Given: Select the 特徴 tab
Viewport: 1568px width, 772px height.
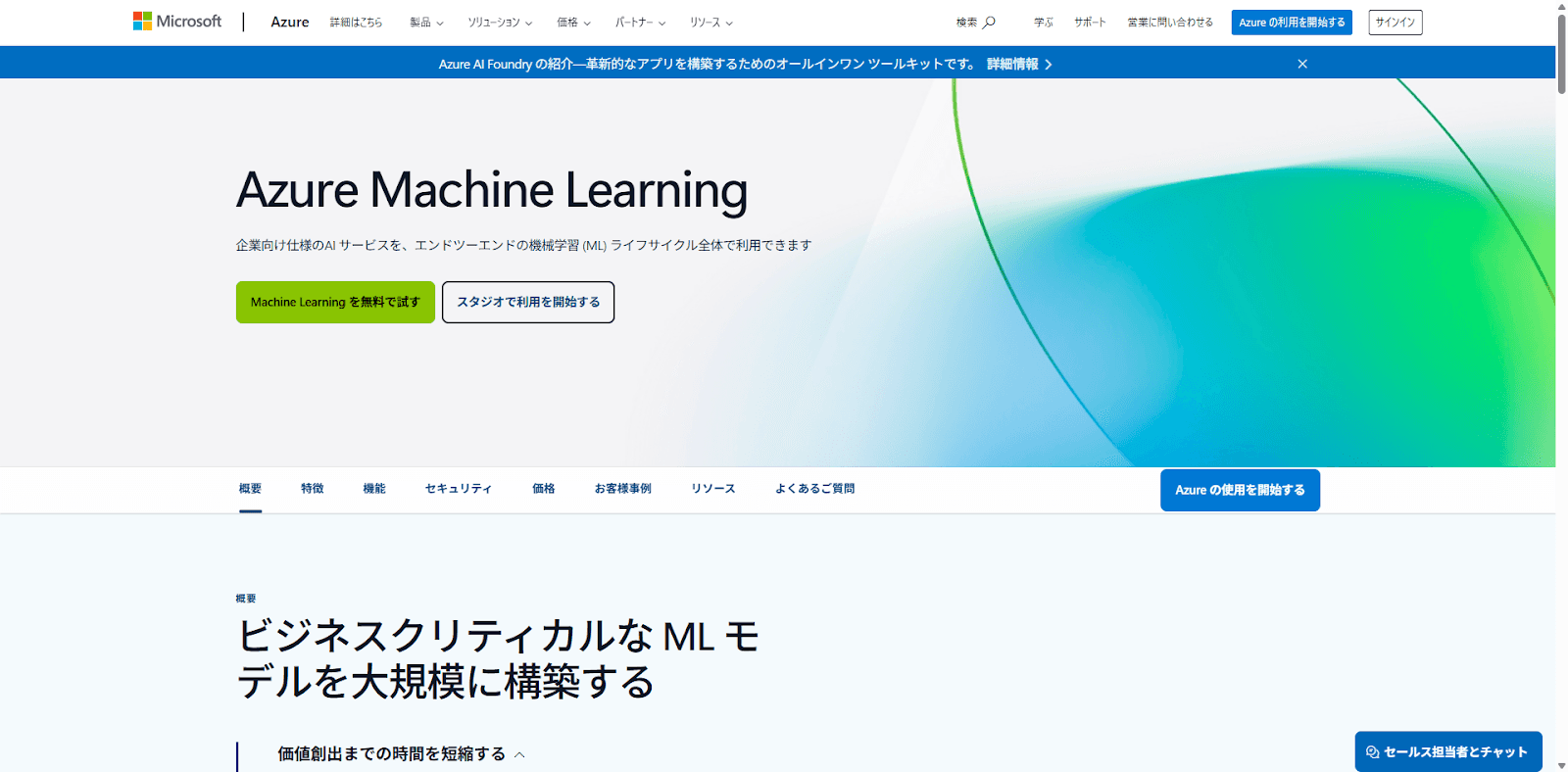Looking at the screenshot, I should click(313, 489).
